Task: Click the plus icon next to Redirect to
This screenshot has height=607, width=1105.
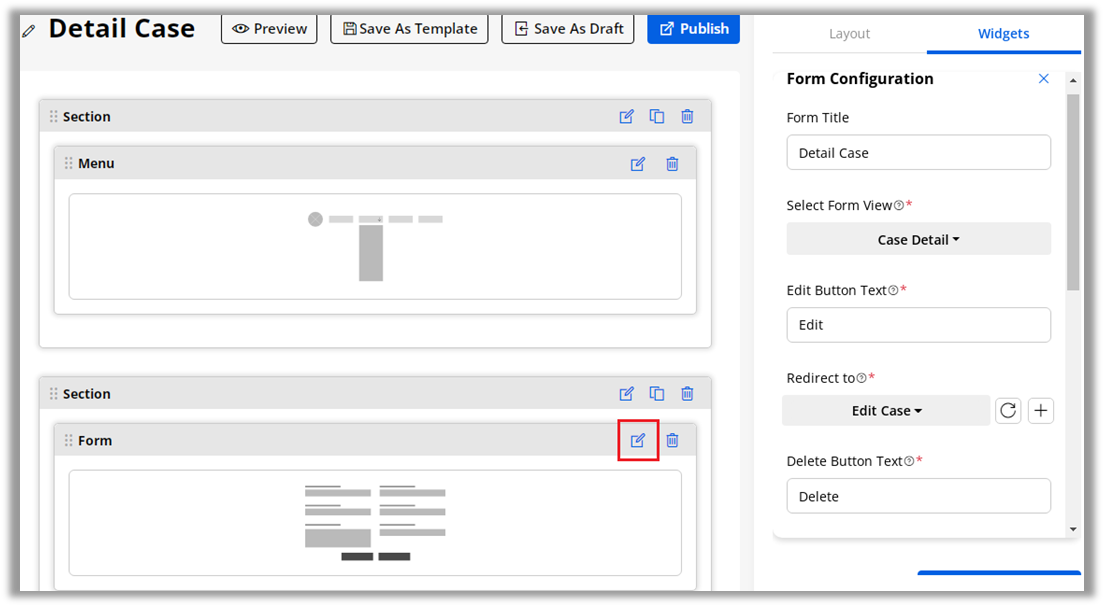Action: [x=1041, y=411]
